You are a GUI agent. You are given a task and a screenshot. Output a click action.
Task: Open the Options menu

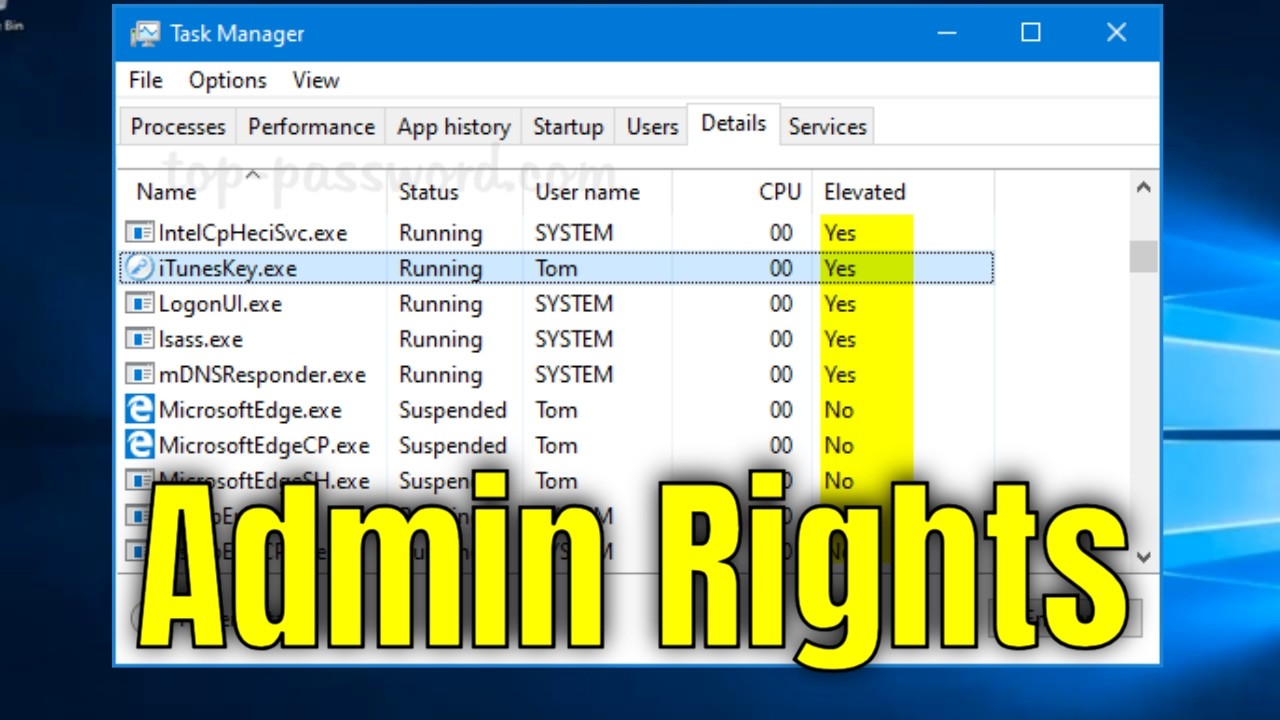click(228, 80)
